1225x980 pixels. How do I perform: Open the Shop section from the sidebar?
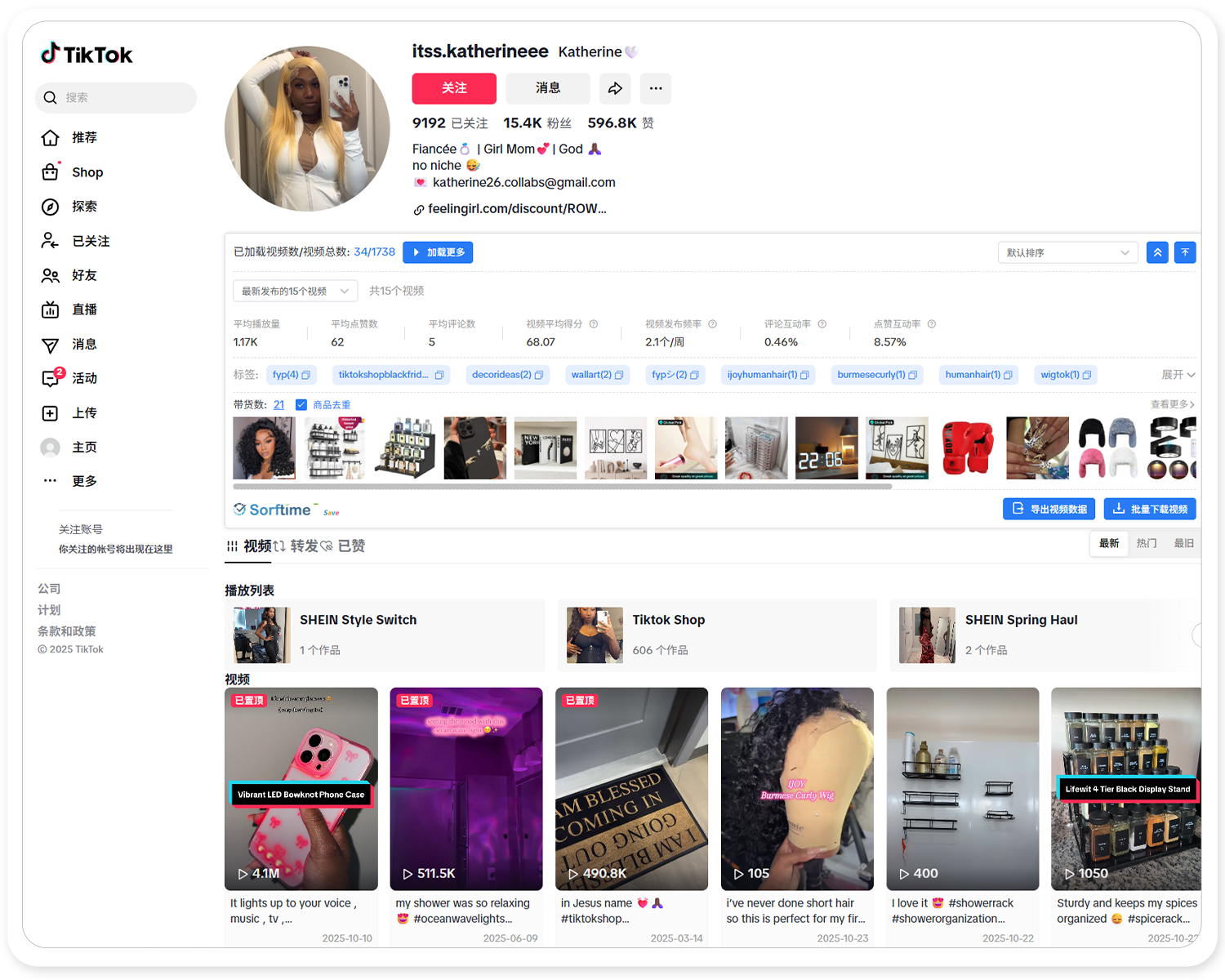click(86, 172)
